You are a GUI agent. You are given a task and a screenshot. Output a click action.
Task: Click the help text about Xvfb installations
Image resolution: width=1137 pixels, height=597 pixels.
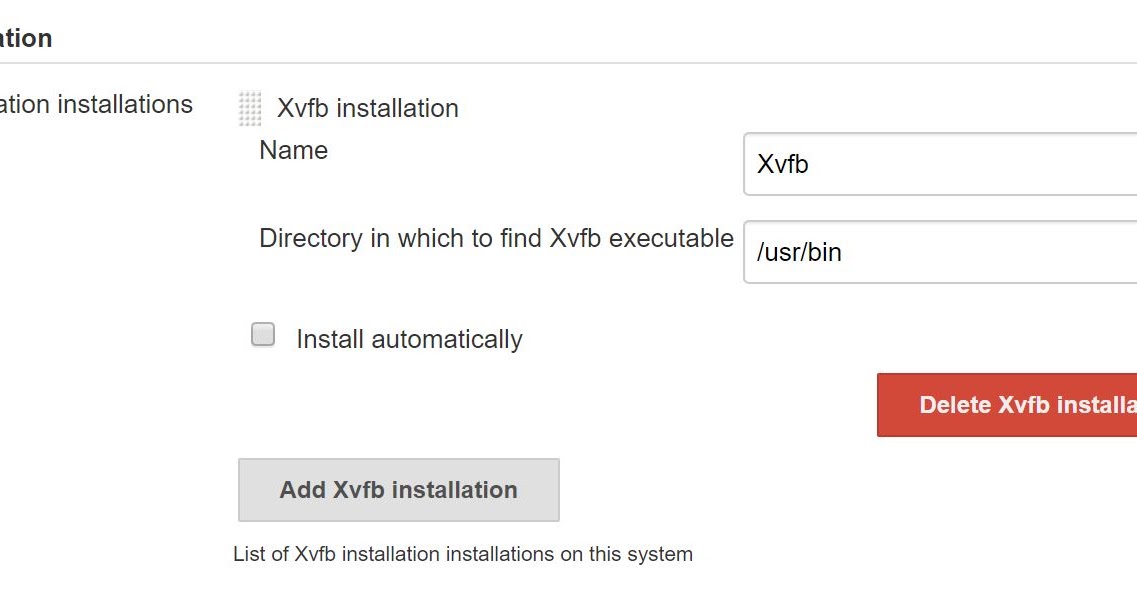(464, 554)
